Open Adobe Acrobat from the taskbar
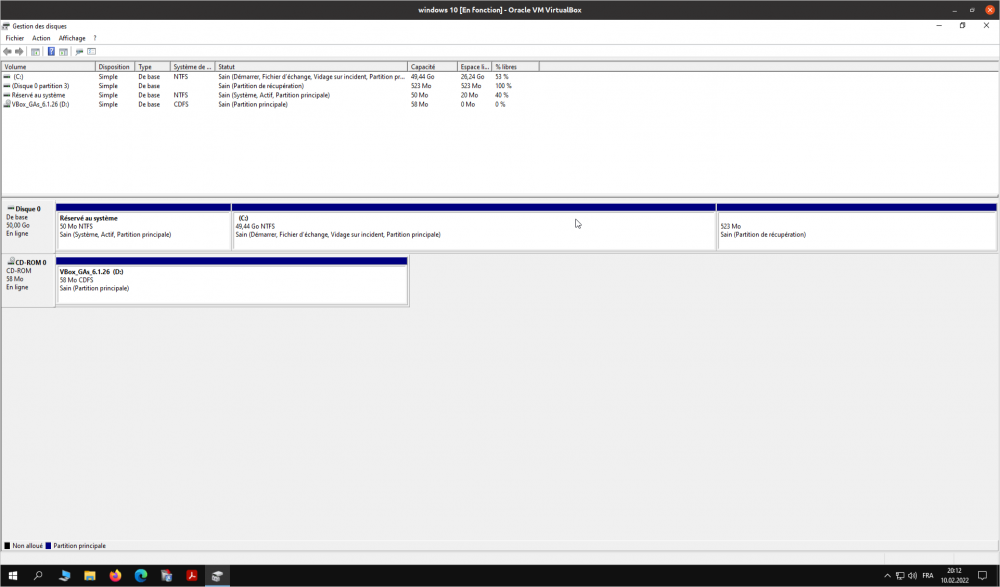The height and width of the screenshot is (587, 1000). (191, 576)
